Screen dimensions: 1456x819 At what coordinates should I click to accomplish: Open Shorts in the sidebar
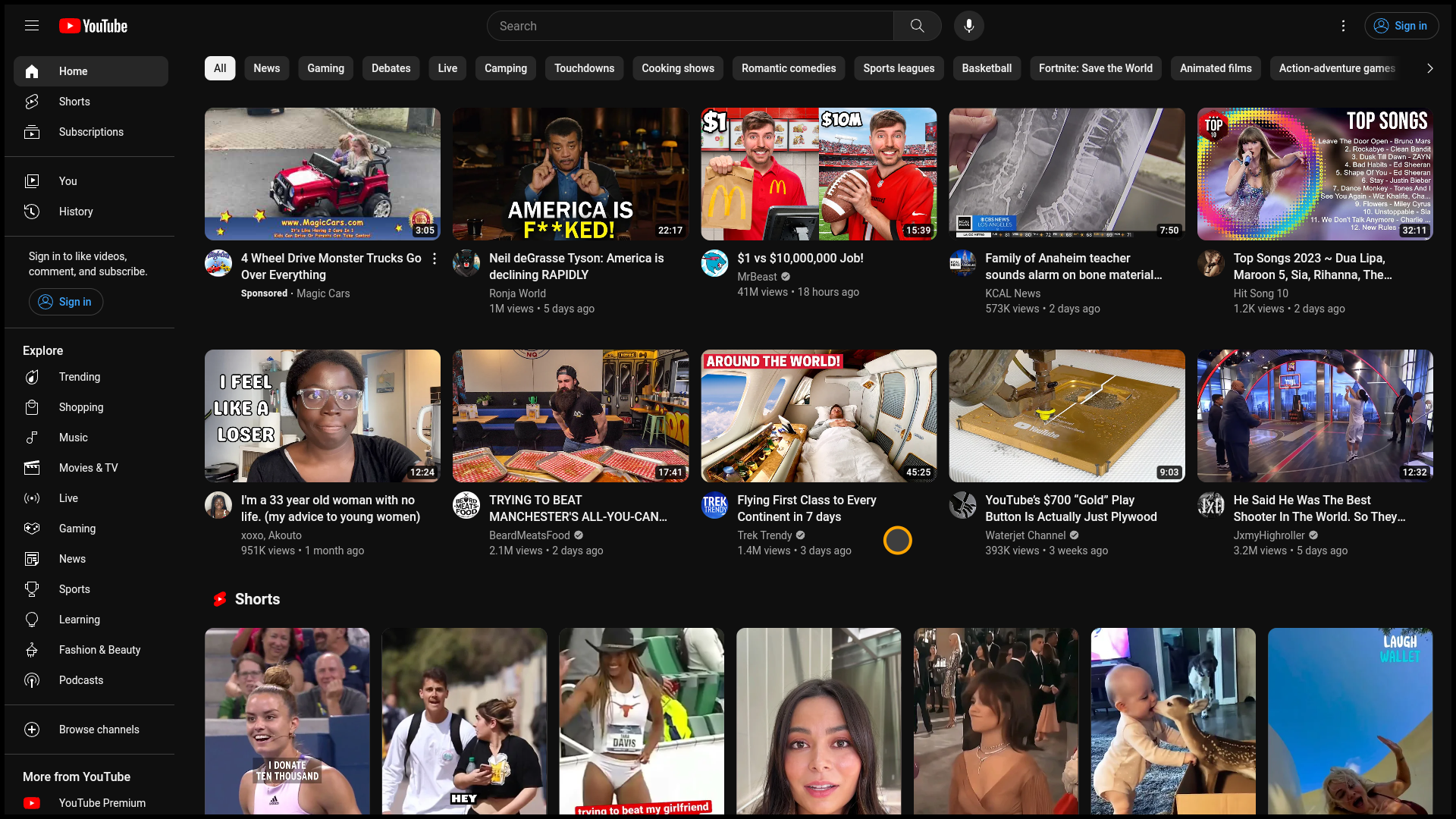[x=91, y=102]
